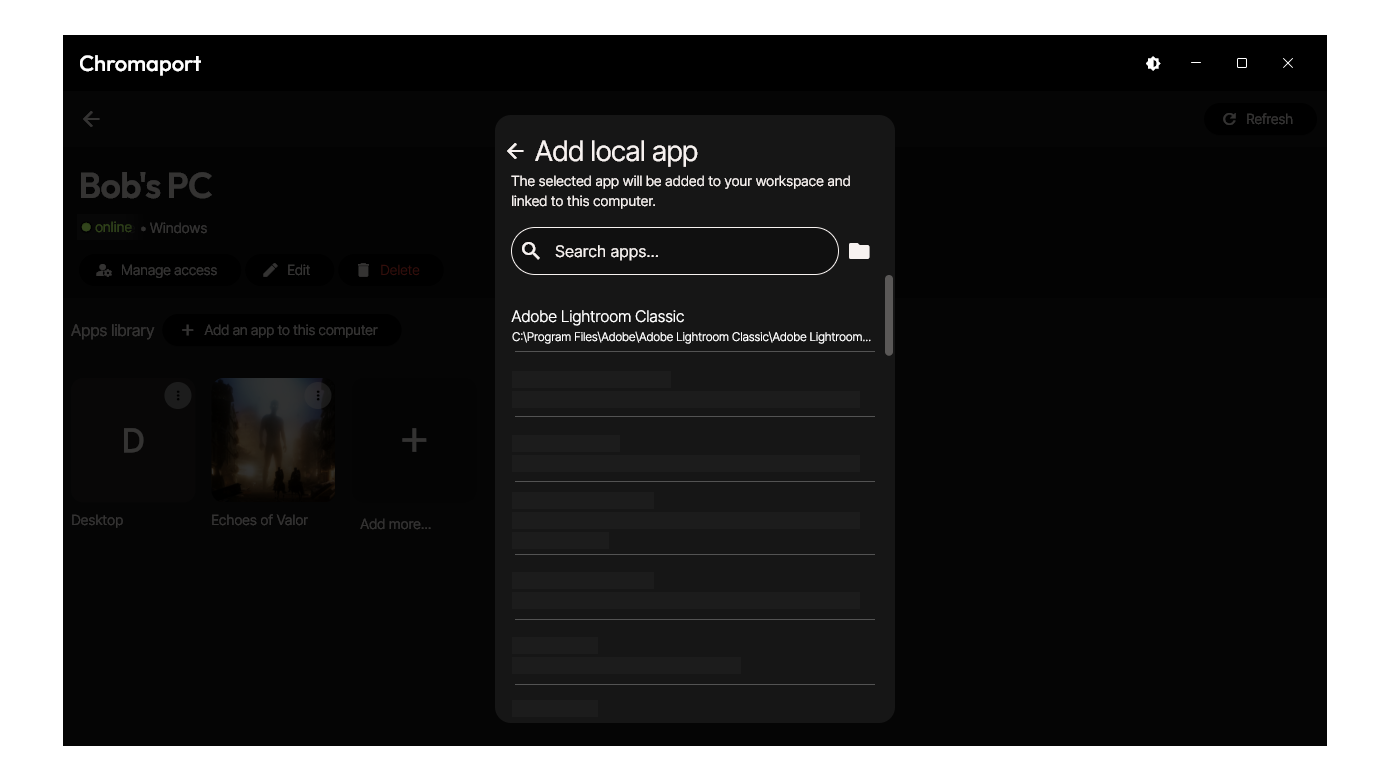Image resolution: width=1390 pixels, height=782 pixels.
Task: Click the Refresh button
Action: (1259, 119)
